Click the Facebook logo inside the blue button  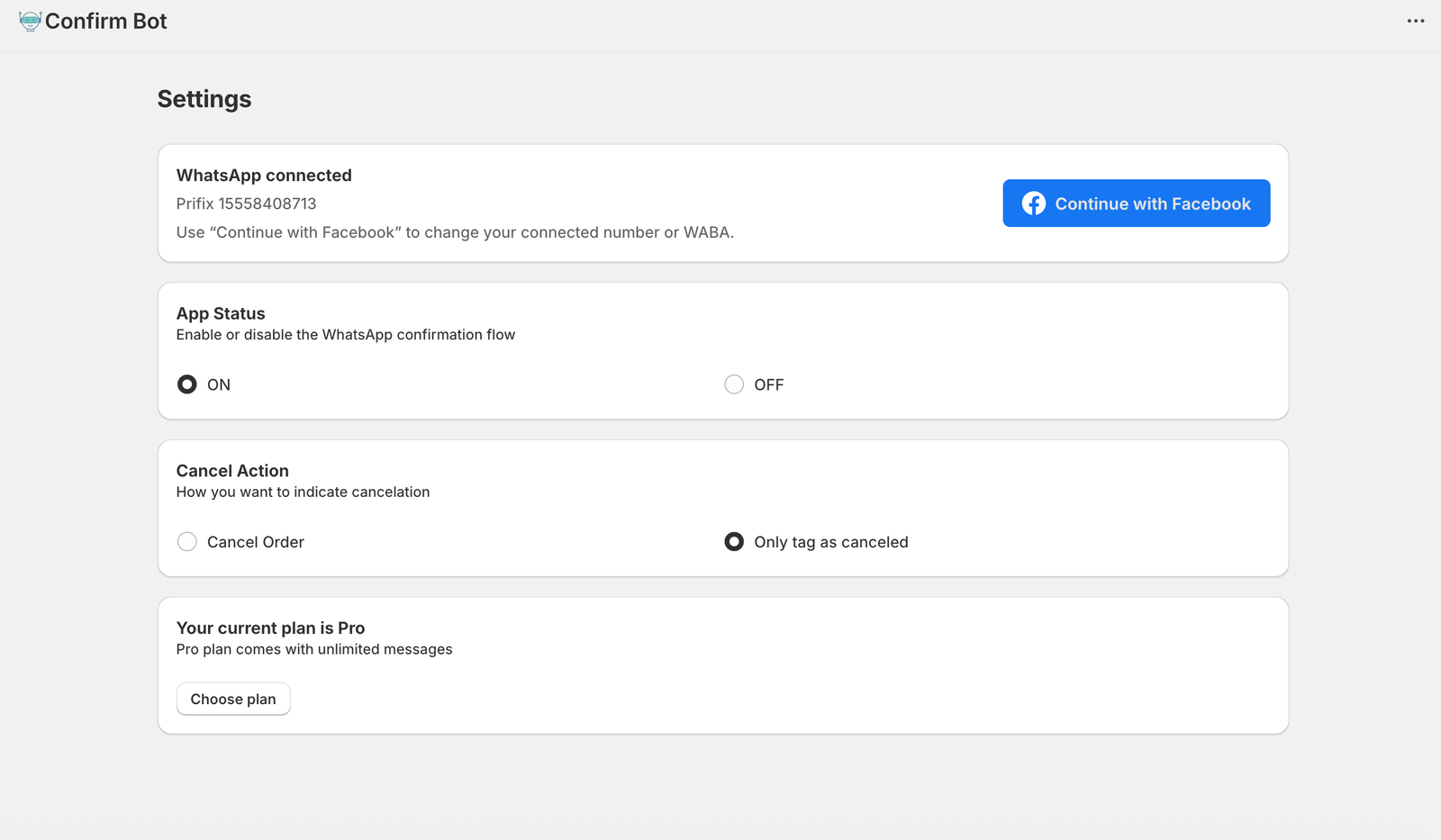[1033, 203]
